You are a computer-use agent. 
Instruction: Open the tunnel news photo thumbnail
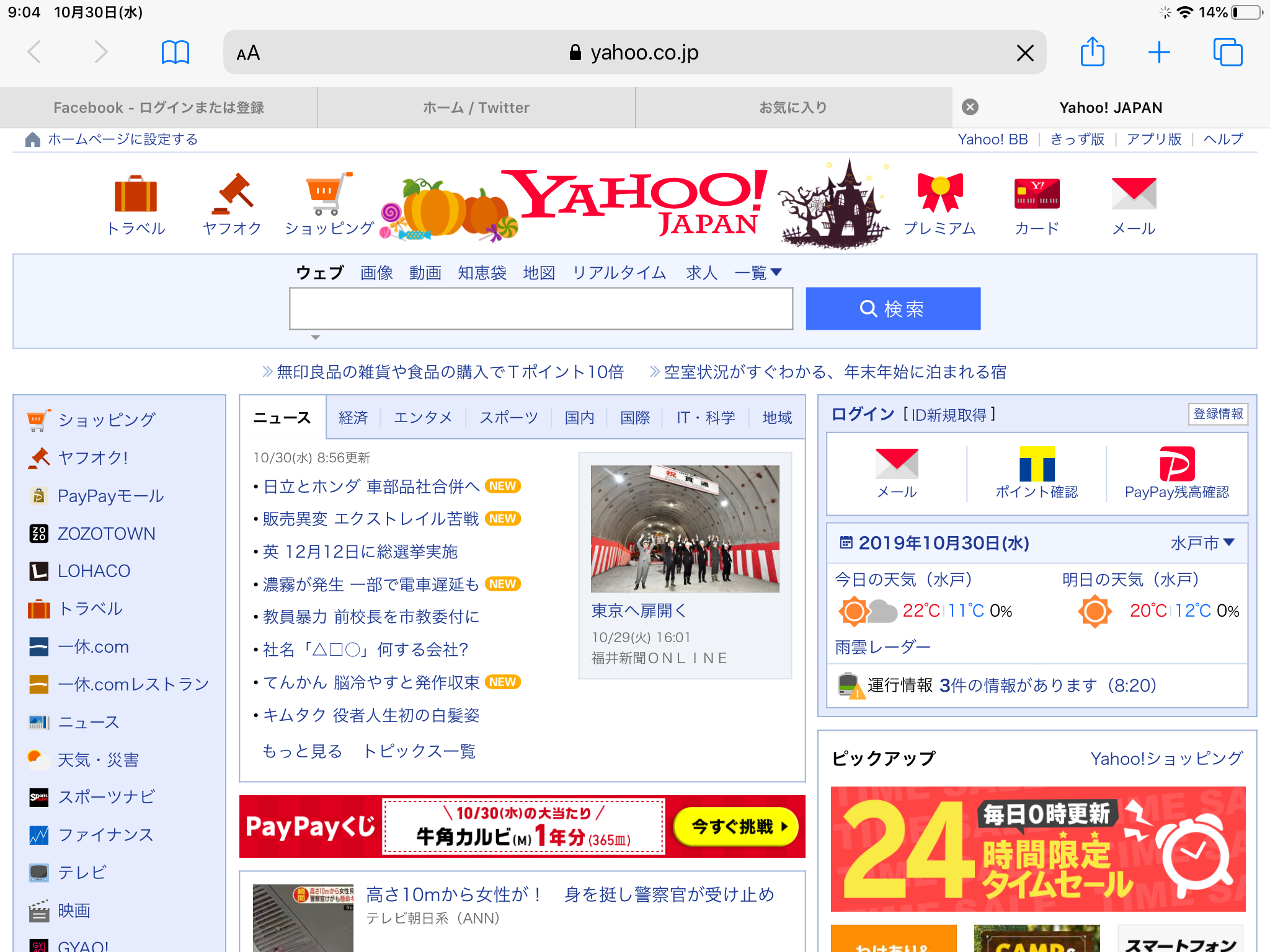click(685, 529)
